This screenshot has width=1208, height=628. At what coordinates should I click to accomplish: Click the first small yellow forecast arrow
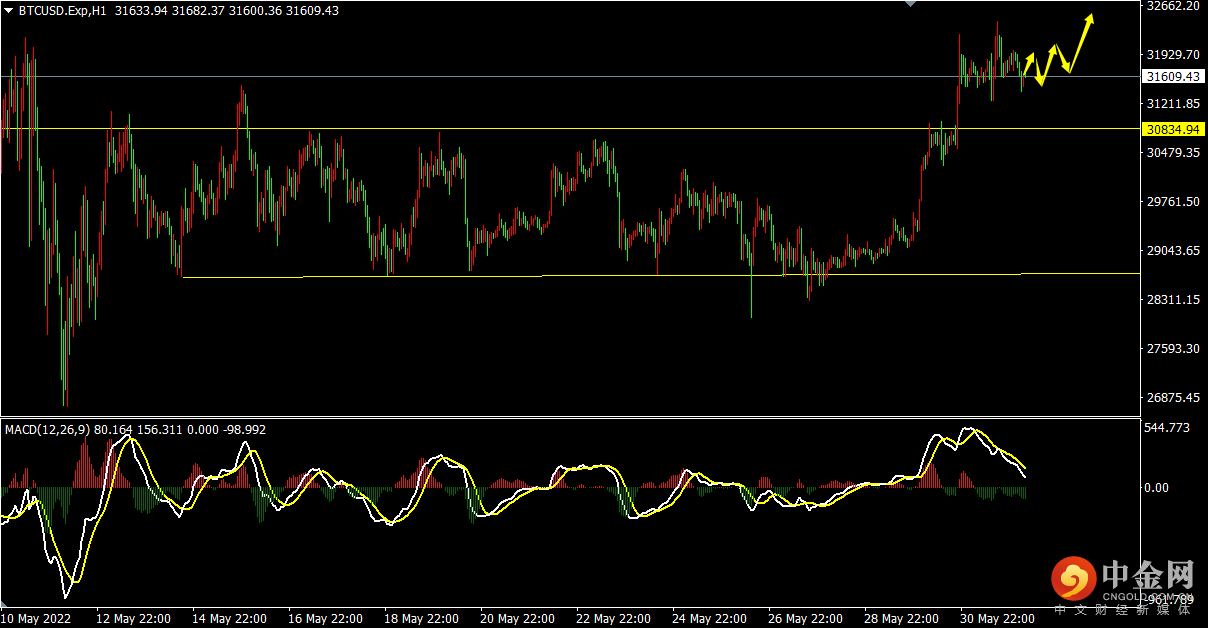click(1028, 63)
